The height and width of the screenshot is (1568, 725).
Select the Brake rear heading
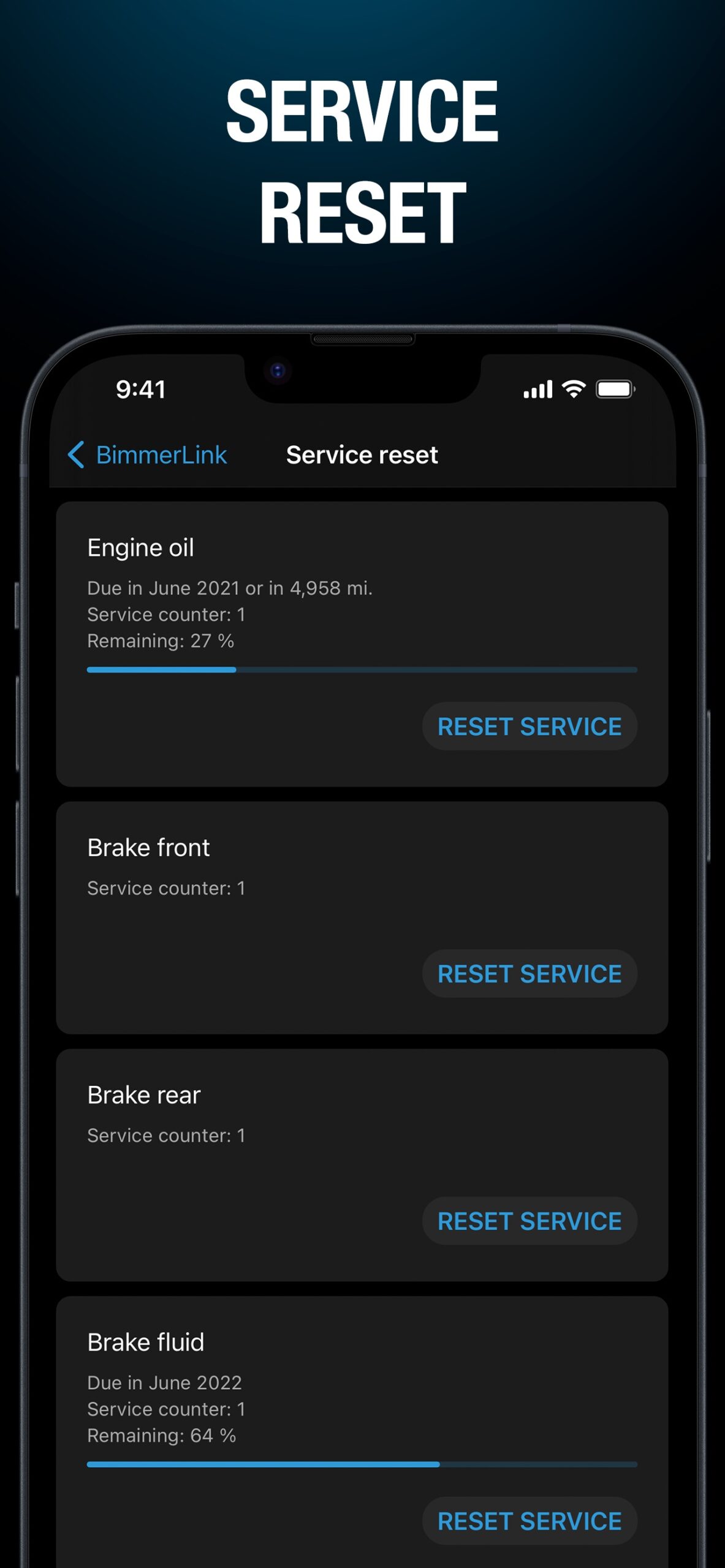tap(144, 1095)
